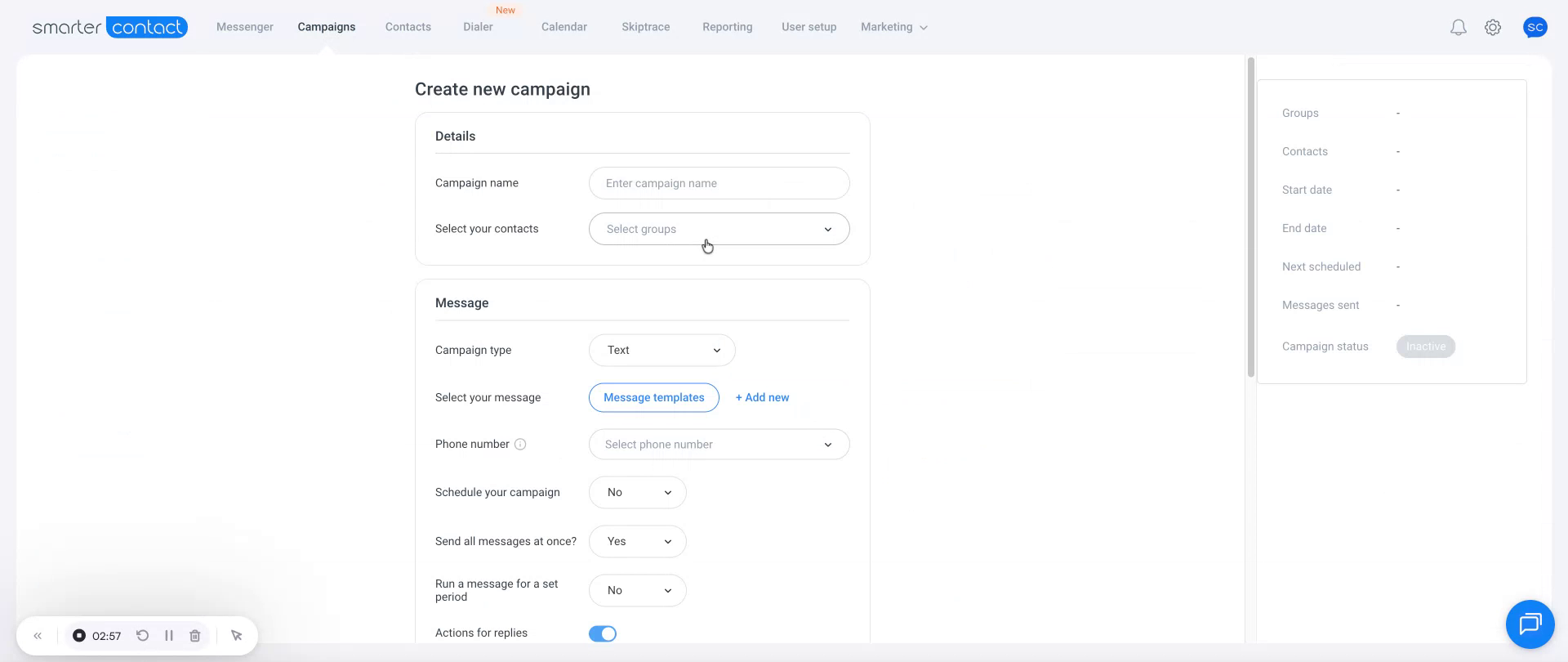Open the User setup tab

tap(809, 27)
